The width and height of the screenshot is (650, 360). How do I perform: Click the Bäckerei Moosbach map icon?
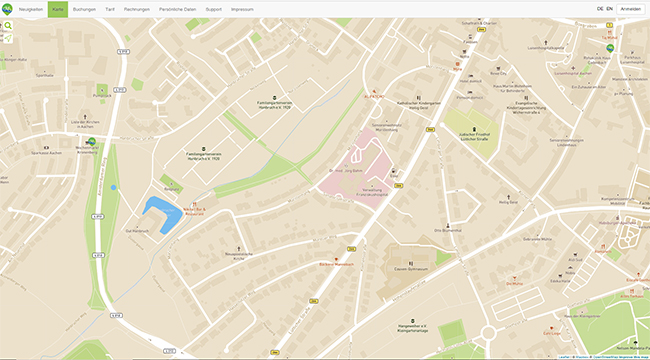pyautogui.click(x=336, y=259)
